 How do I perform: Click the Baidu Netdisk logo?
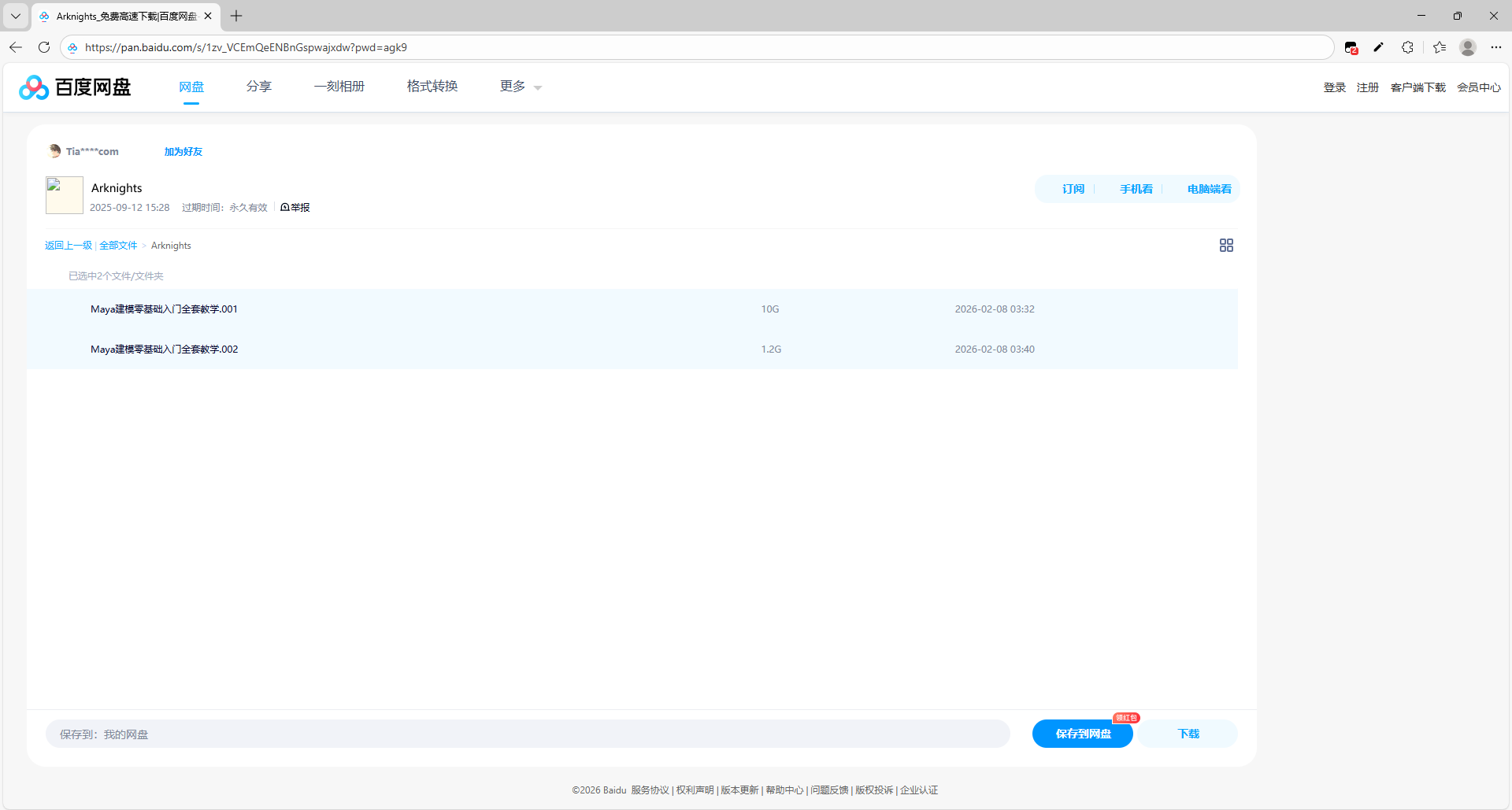click(75, 87)
